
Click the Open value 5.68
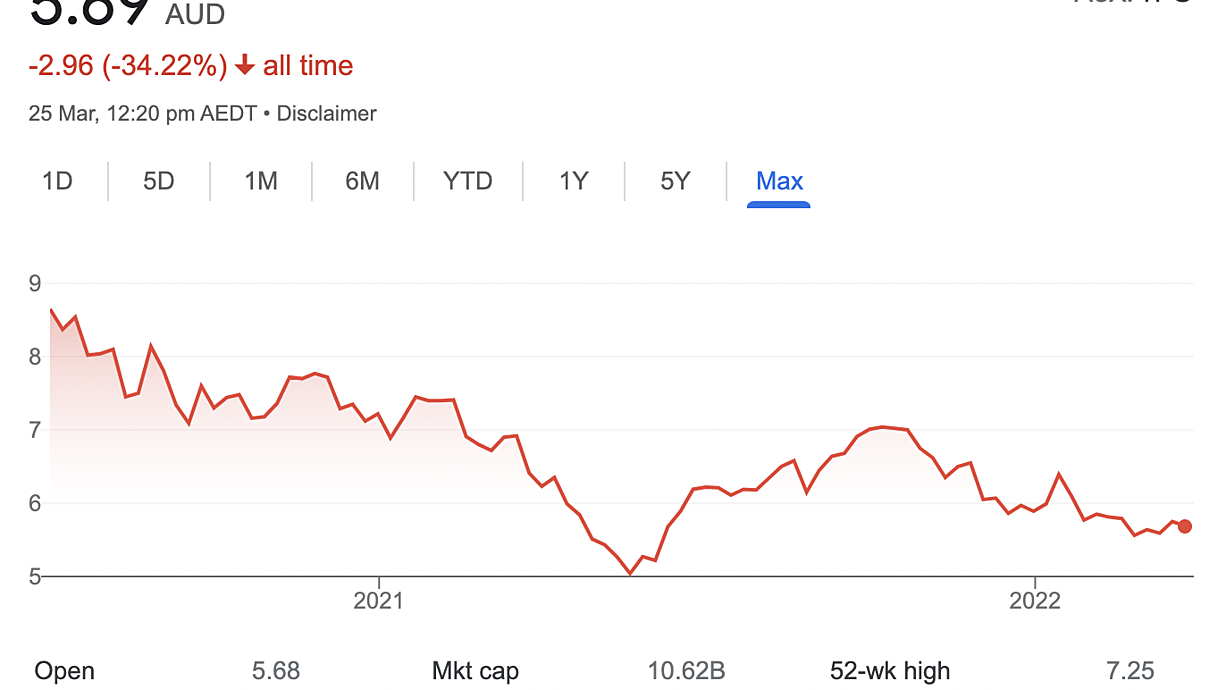tap(276, 671)
